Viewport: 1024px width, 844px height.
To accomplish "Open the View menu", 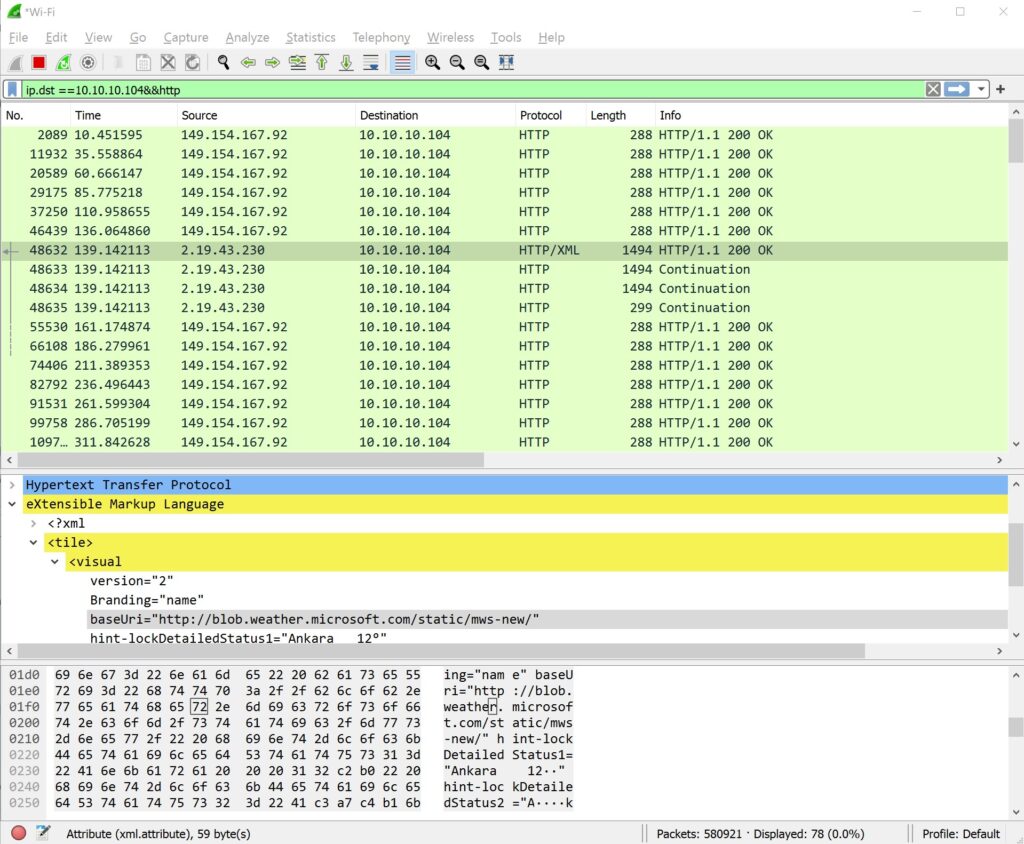I will pos(99,38).
